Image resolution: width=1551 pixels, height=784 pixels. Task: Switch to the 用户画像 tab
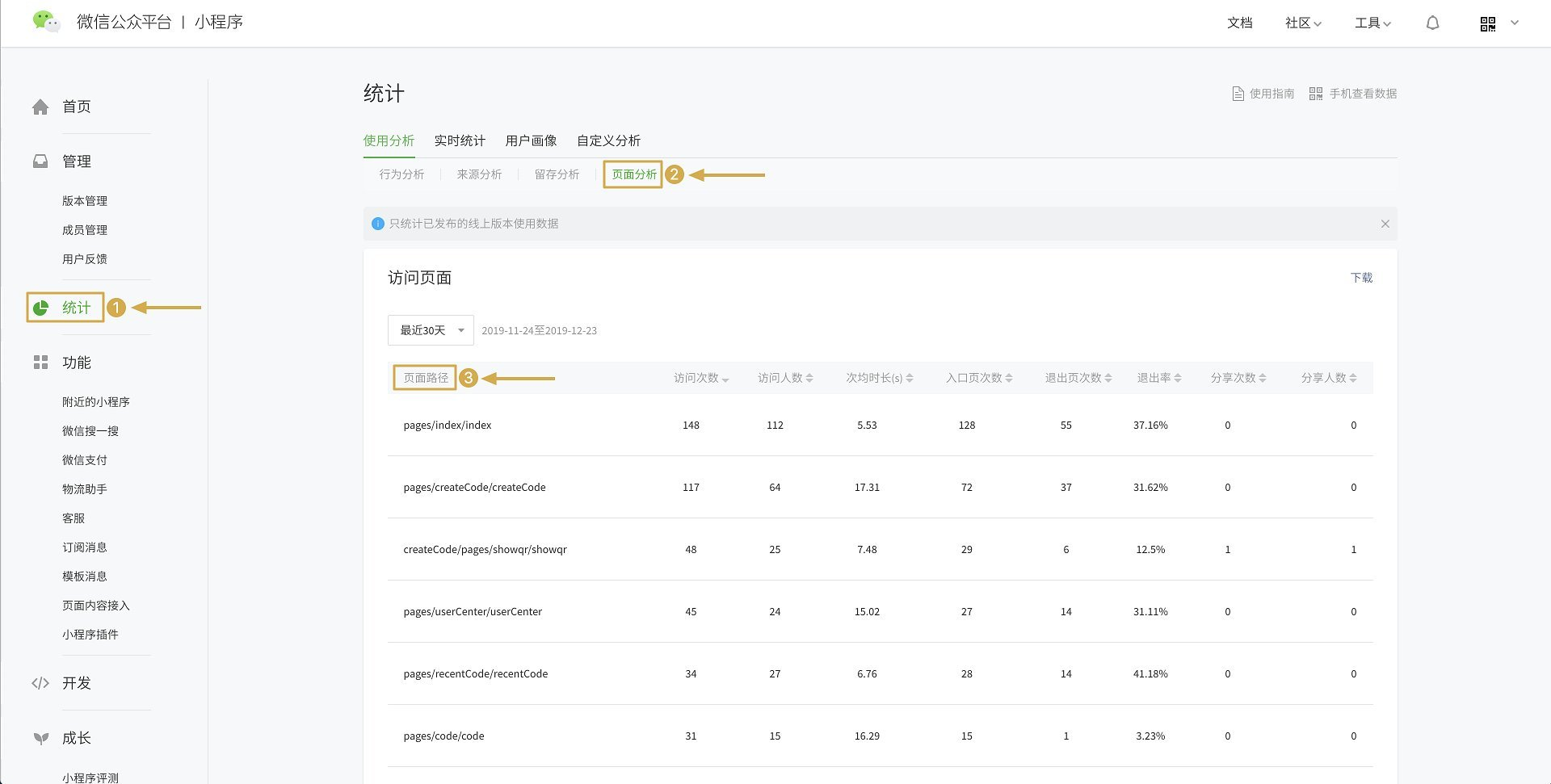[531, 140]
